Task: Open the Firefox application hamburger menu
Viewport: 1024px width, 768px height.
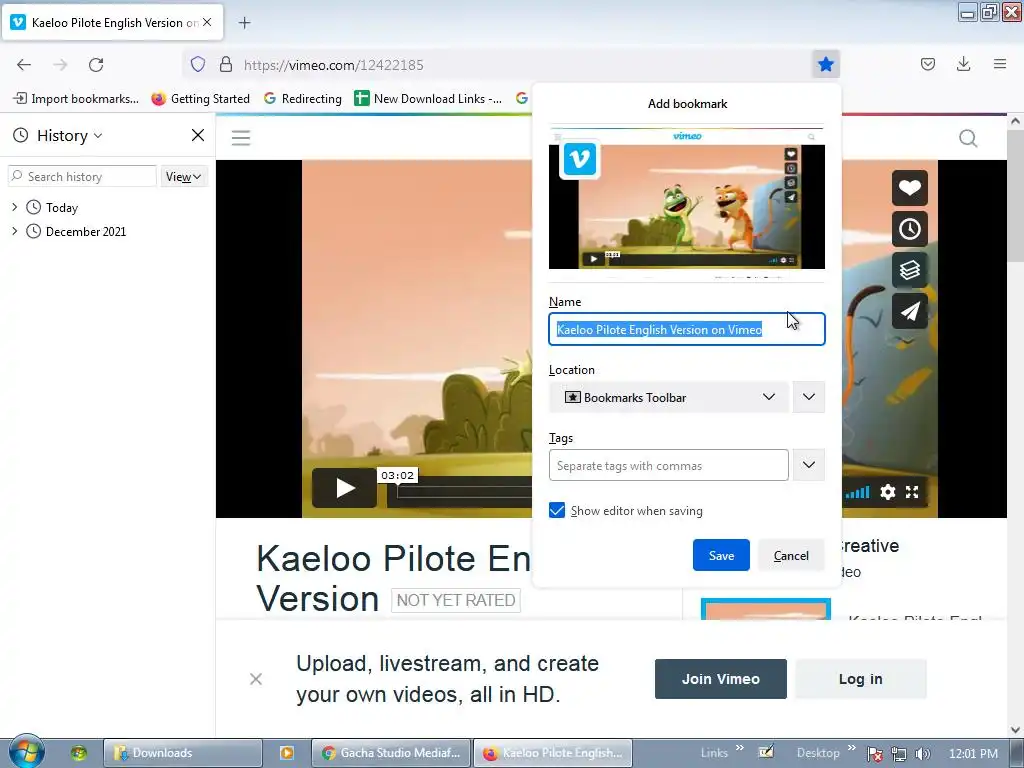Action: [x=1000, y=64]
